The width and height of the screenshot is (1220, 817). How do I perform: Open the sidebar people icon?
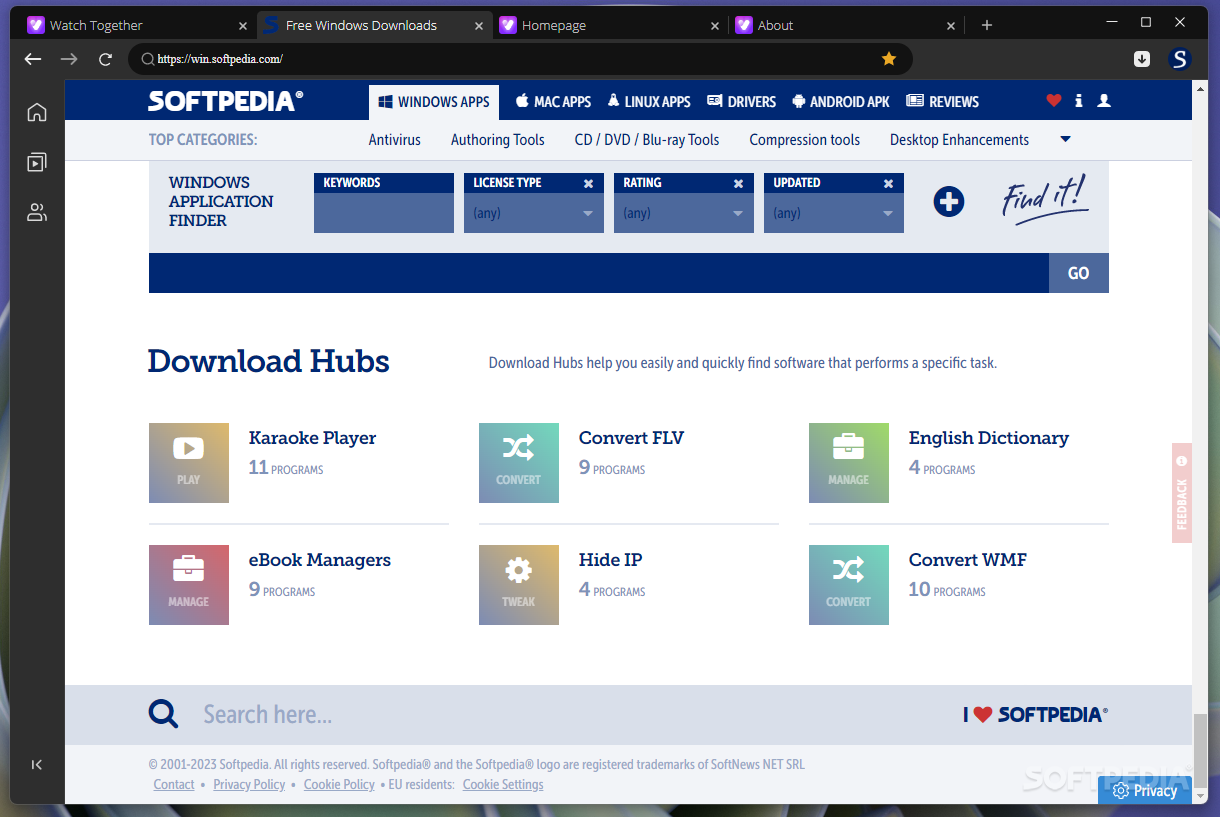pos(37,212)
